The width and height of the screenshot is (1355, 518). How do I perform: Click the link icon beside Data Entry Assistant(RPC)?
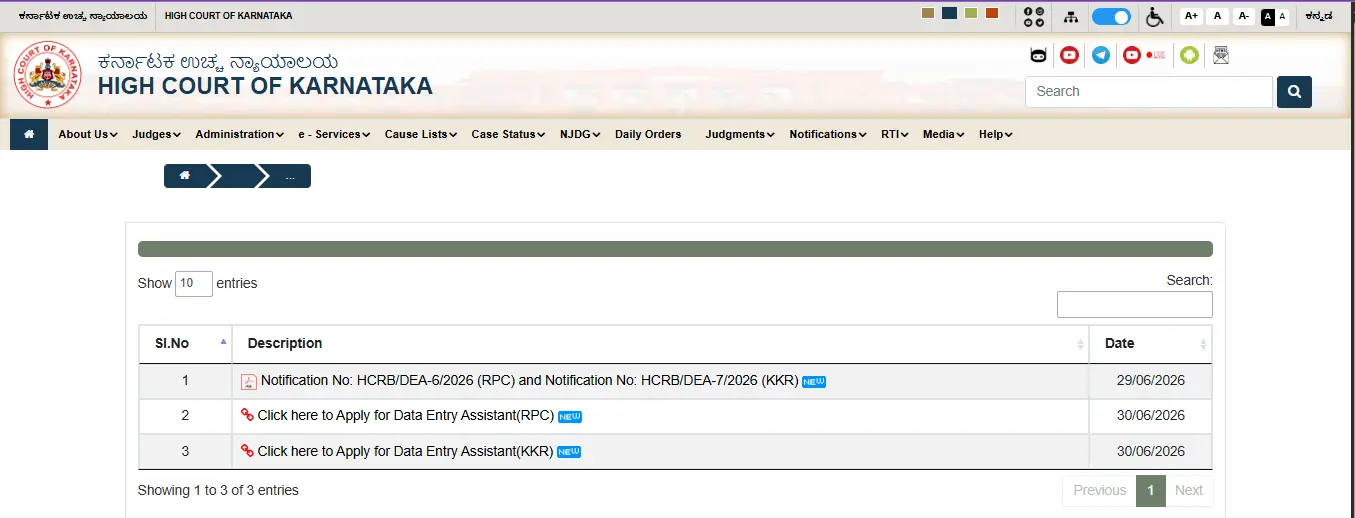point(247,415)
